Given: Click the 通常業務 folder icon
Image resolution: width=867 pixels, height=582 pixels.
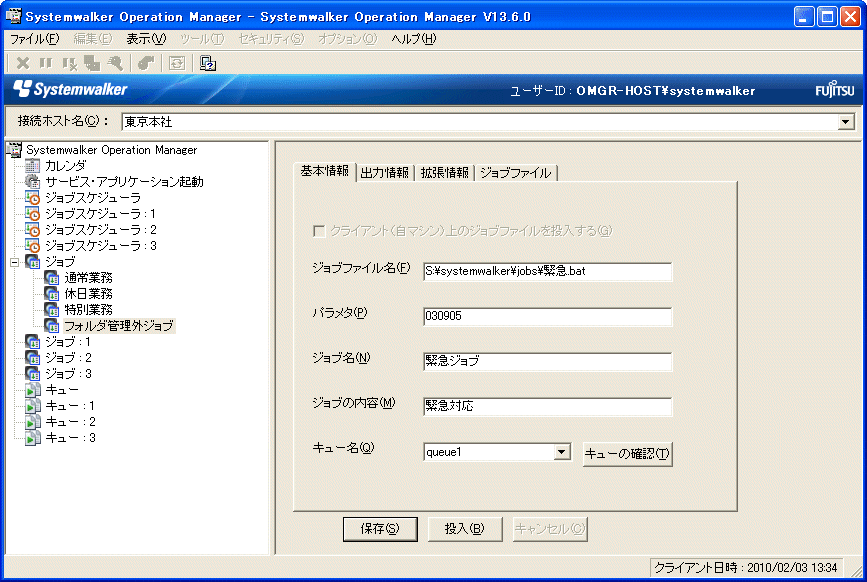Looking at the screenshot, I should pos(52,277).
